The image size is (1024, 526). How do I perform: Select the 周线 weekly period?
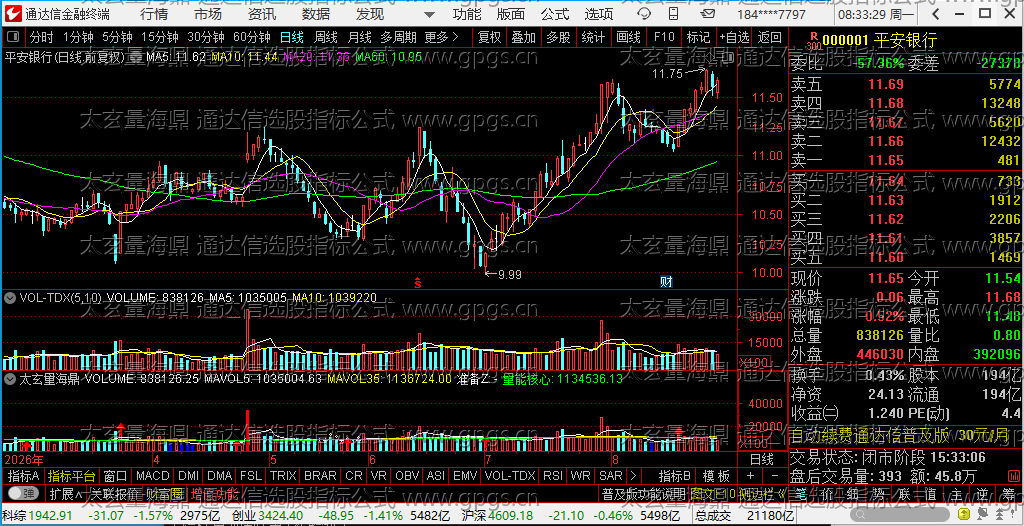pyautogui.click(x=325, y=37)
